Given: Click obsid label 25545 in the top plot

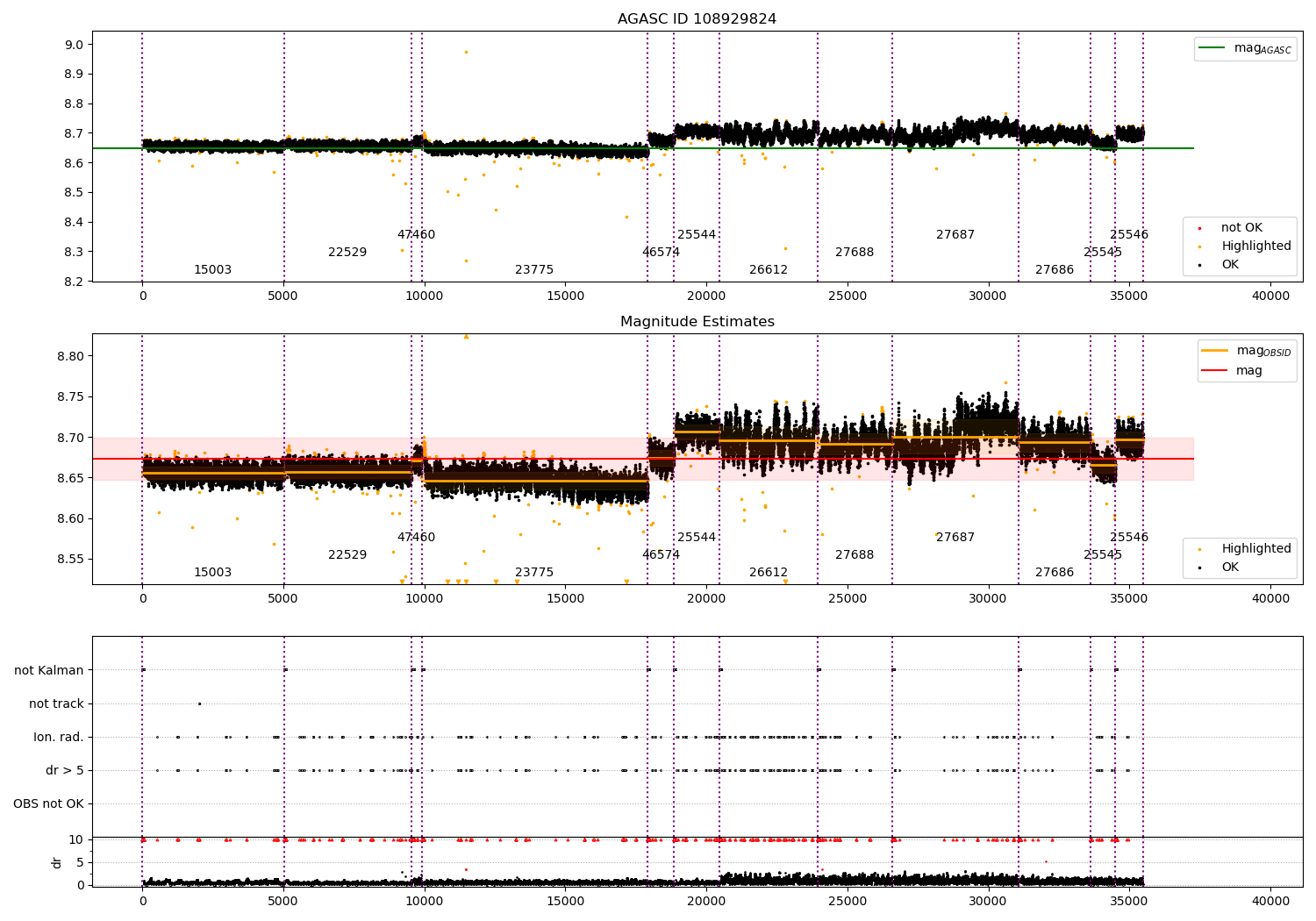Looking at the screenshot, I should point(1103,253).
